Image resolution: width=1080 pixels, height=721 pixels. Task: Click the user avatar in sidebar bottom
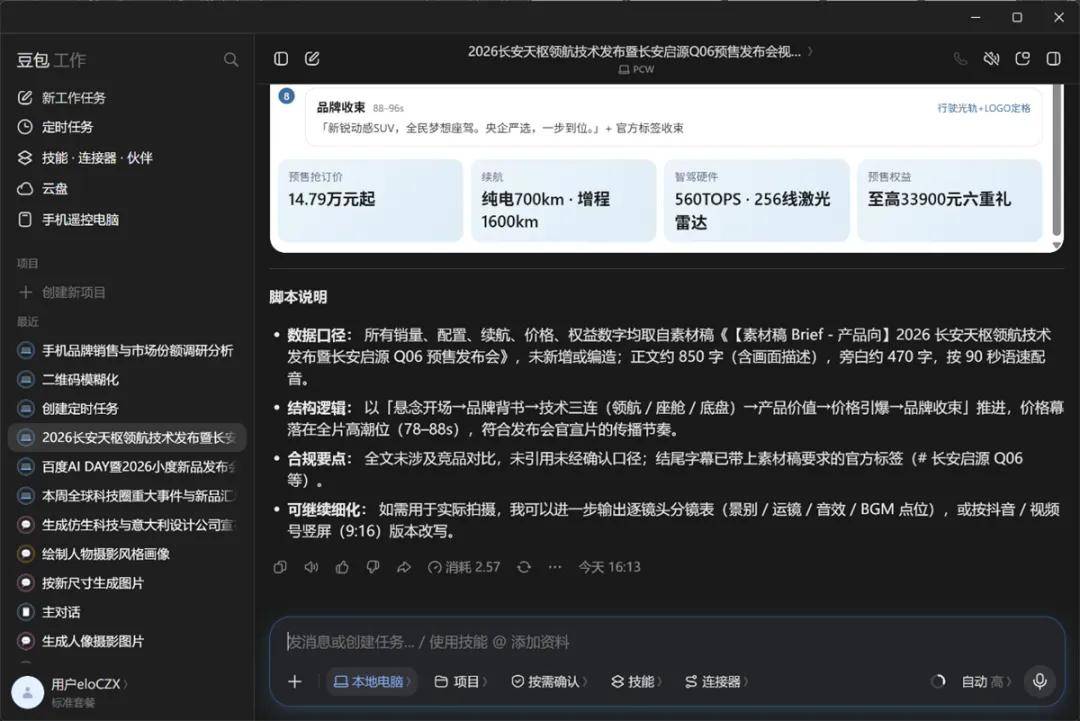click(x=28, y=692)
